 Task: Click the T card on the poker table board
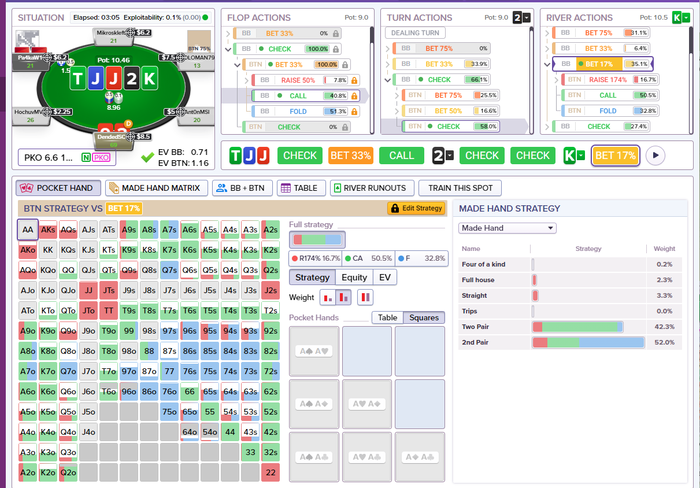click(78, 79)
